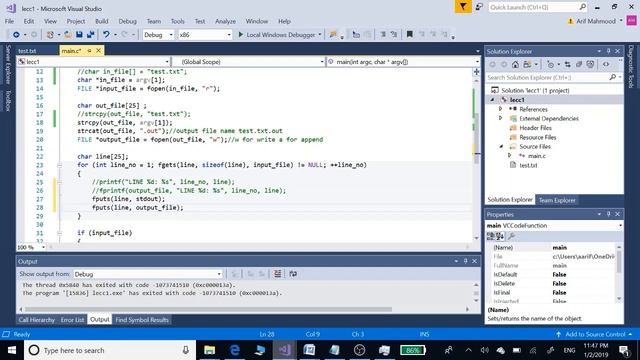Screen dimensions: 640x360
Task: Open Find Symbol Results tab
Action: (142, 320)
